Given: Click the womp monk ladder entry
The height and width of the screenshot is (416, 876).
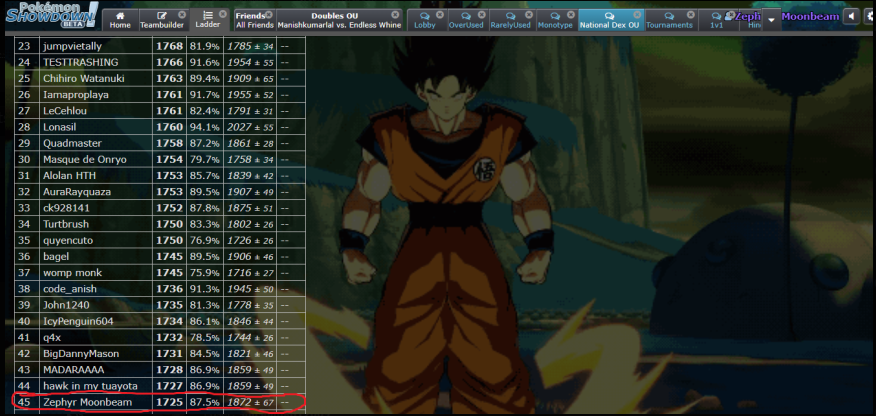Looking at the screenshot, I should 73,272.
